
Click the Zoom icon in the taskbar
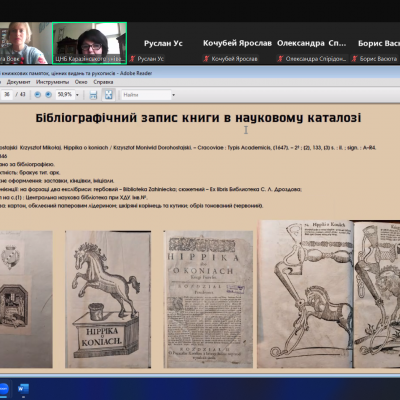[x=3, y=389]
